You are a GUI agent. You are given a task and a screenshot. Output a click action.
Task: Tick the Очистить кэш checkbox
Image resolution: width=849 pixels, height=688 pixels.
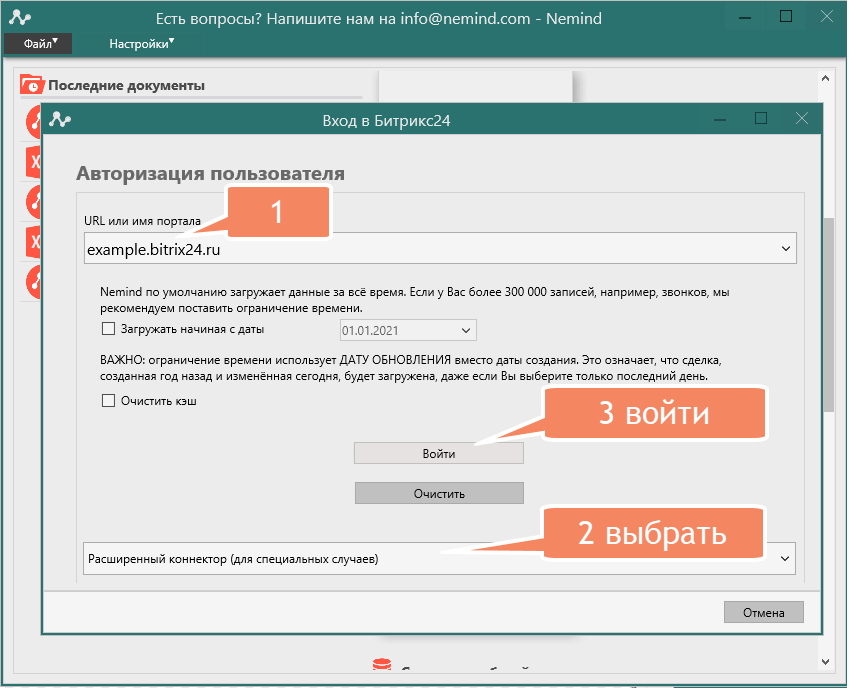(108, 401)
